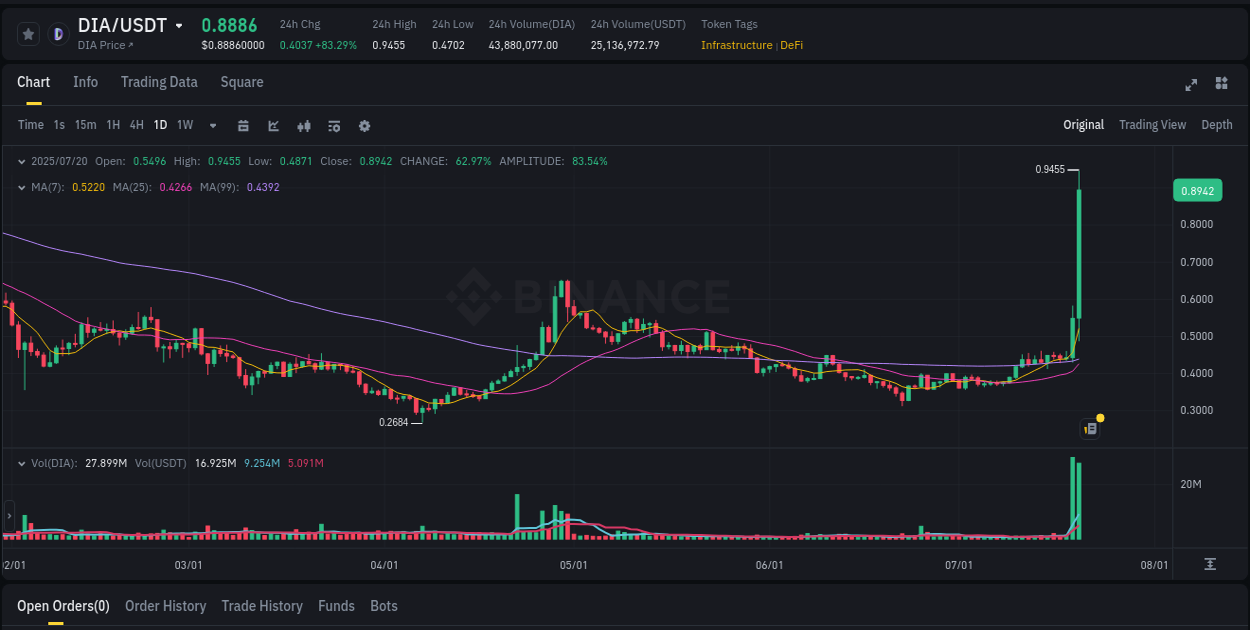Select the line chart type icon
The image size is (1250, 630).
(273, 126)
